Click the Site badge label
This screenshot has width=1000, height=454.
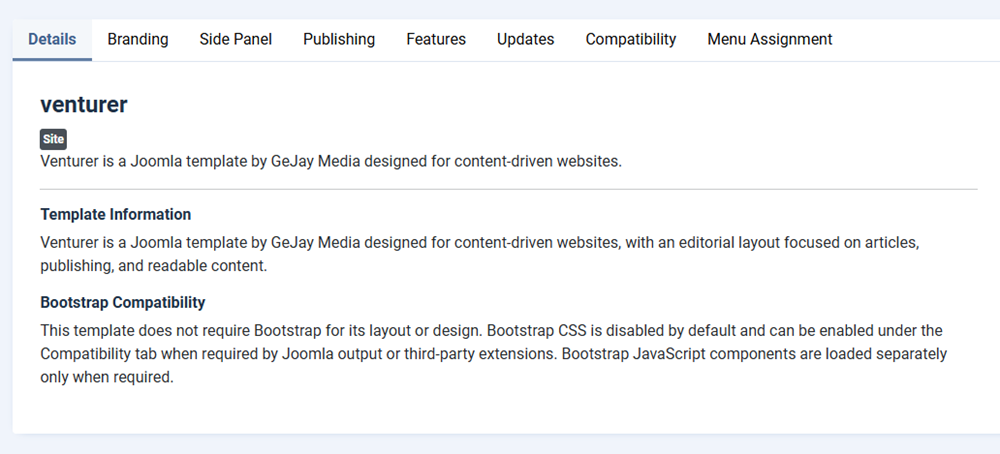tap(54, 139)
